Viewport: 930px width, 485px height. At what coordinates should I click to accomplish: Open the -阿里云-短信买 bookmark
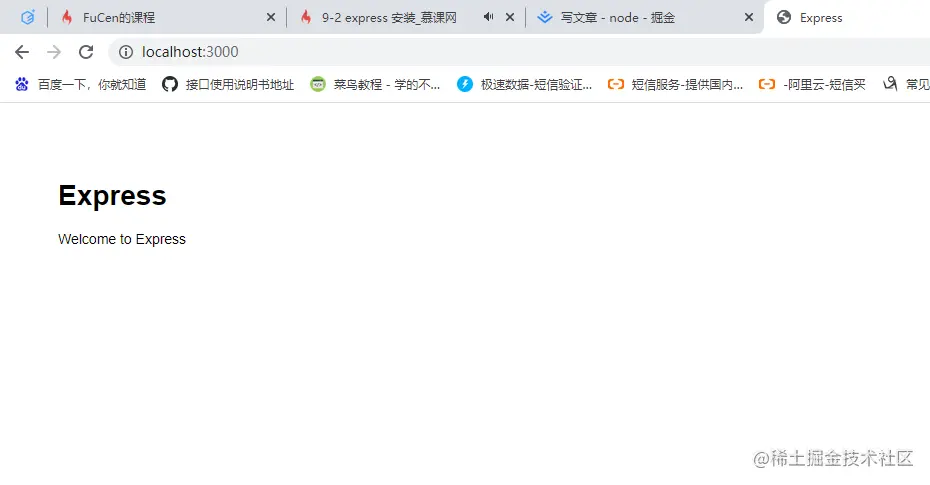pos(813,85)
